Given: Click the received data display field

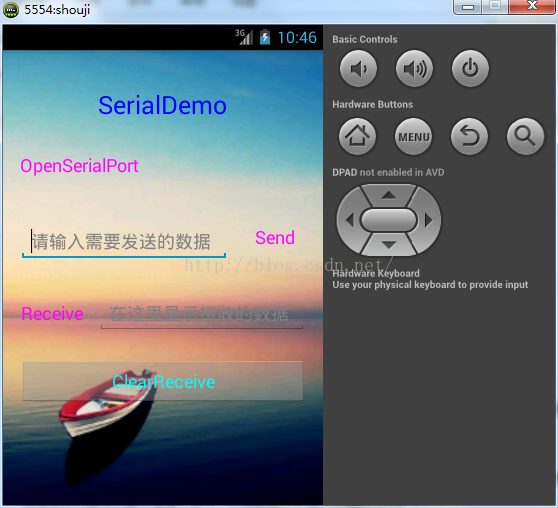Looking at the screenshot, I should pos(202,315).
